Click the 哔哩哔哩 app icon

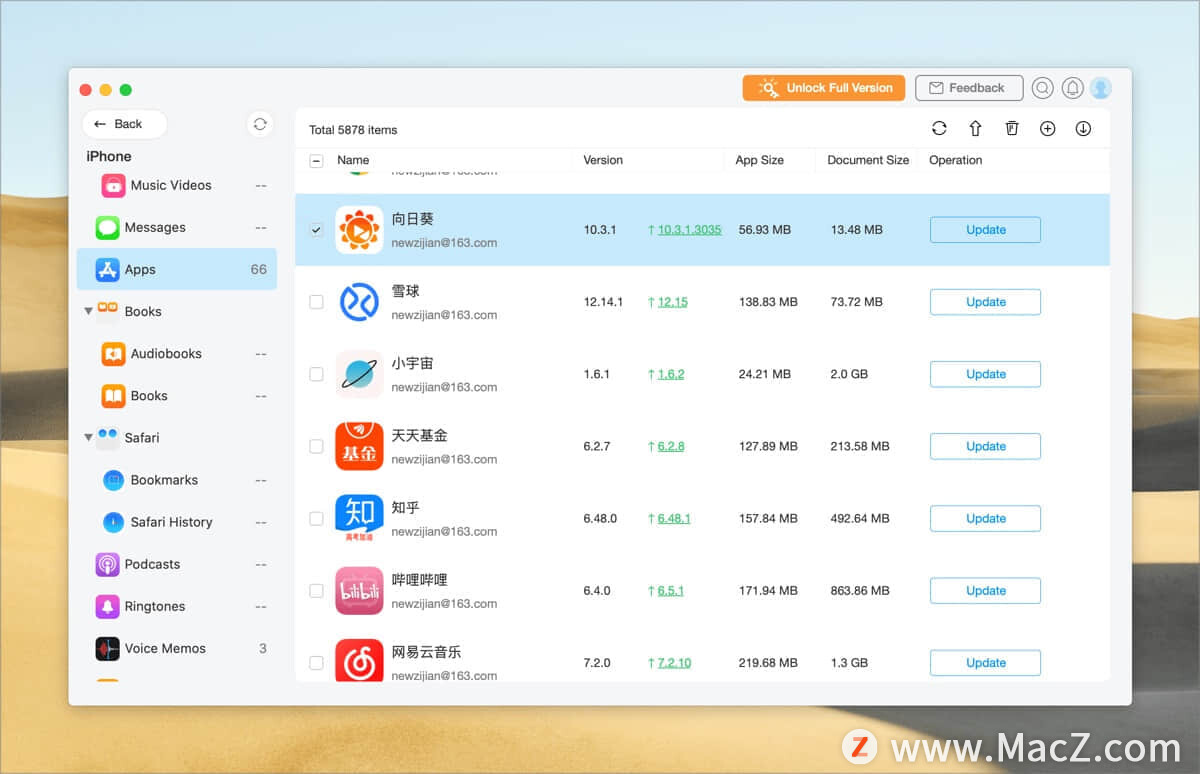point(359,590)
